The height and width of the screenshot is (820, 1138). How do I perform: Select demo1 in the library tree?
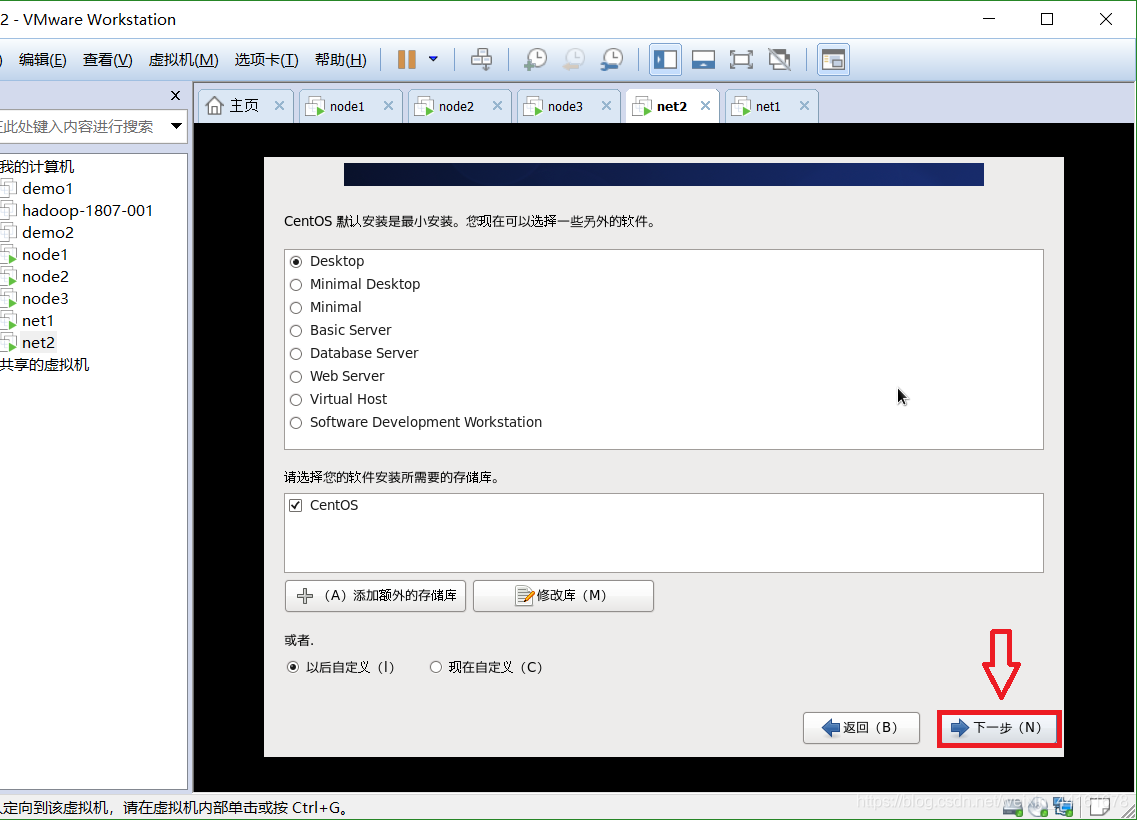[x=47, y=189]
